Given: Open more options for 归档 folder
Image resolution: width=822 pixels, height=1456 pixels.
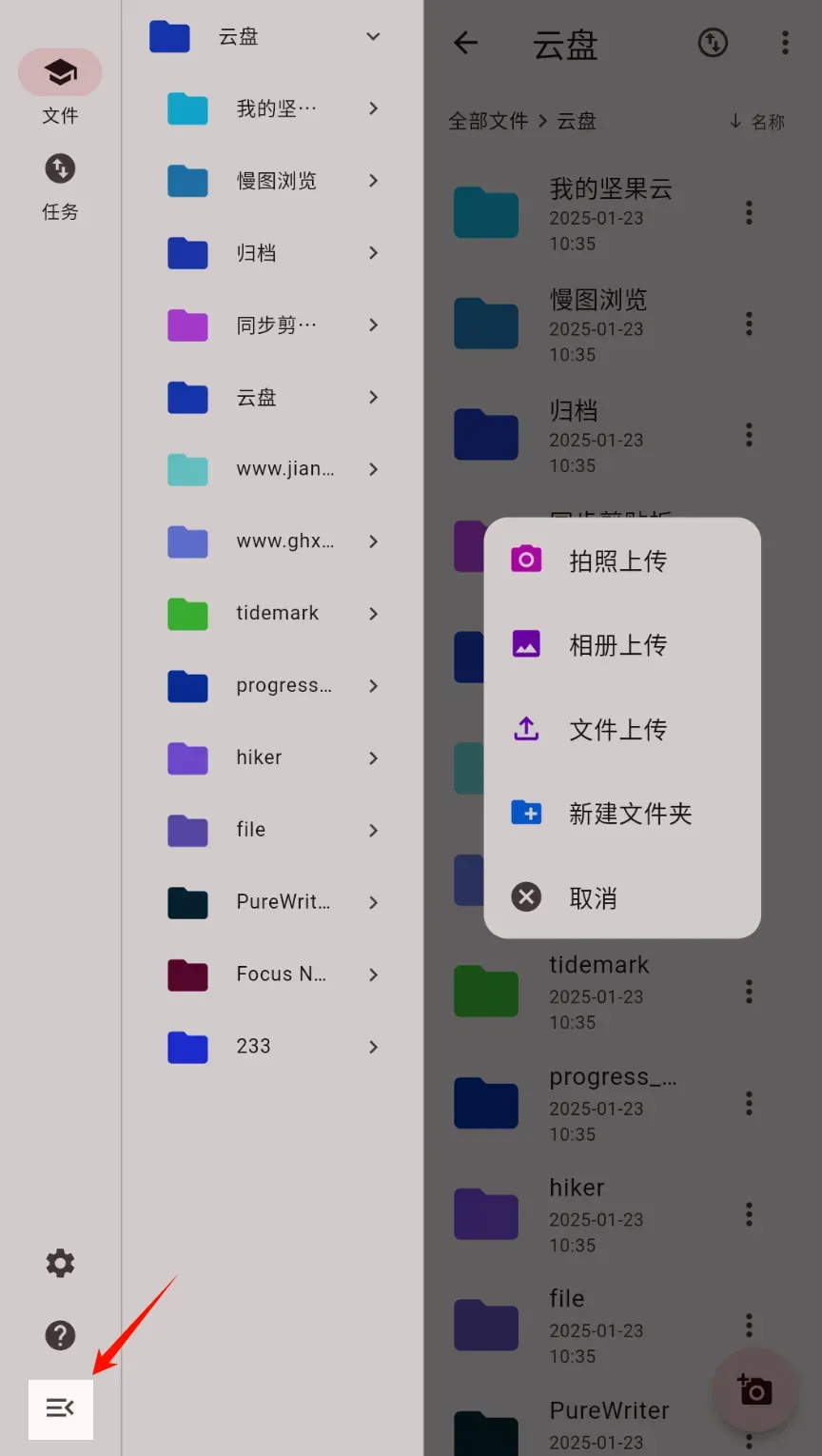Looking at the screenshot, I should tap(749, 436).
